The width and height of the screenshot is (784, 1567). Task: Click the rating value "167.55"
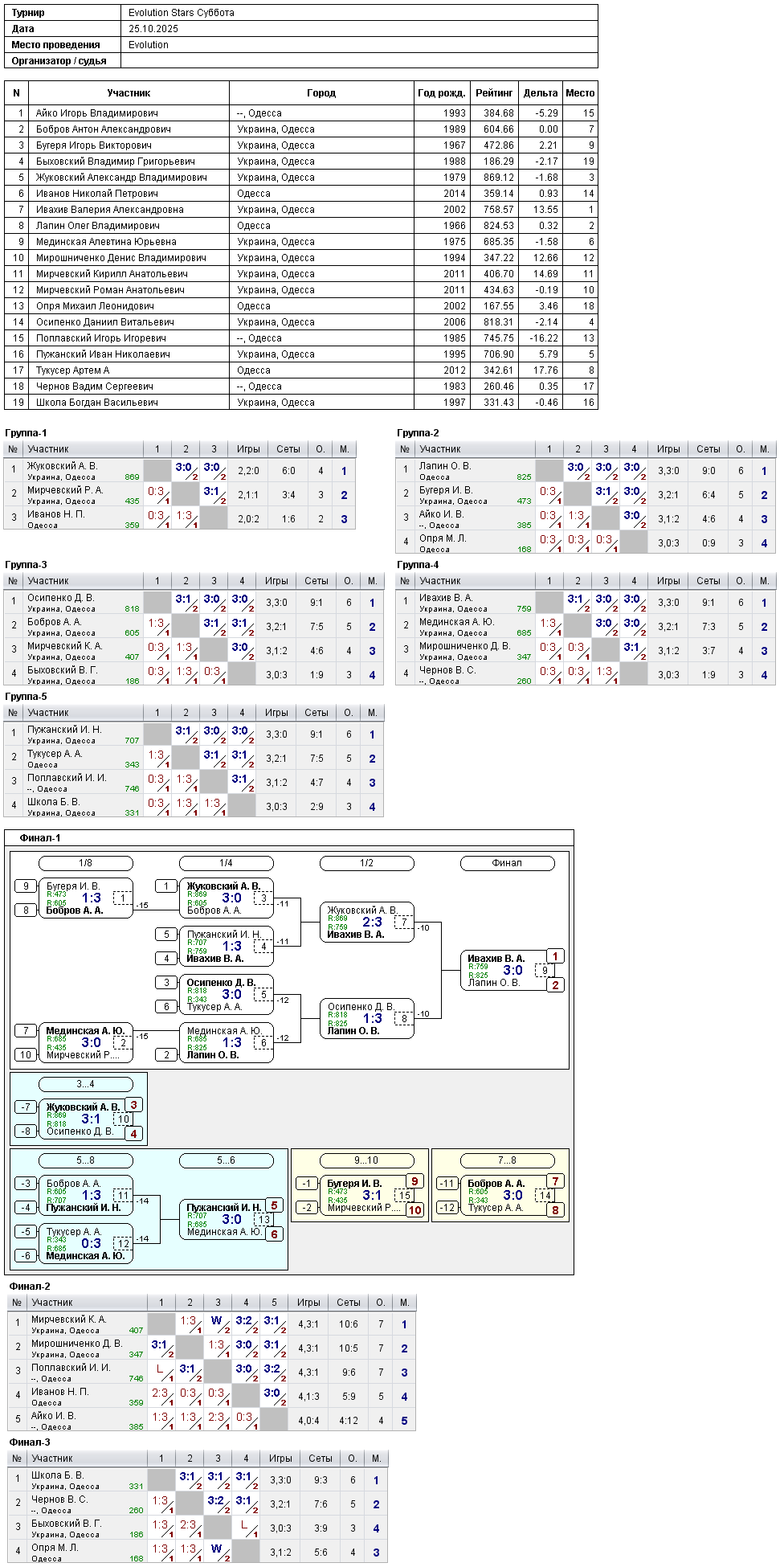(499, 306)
